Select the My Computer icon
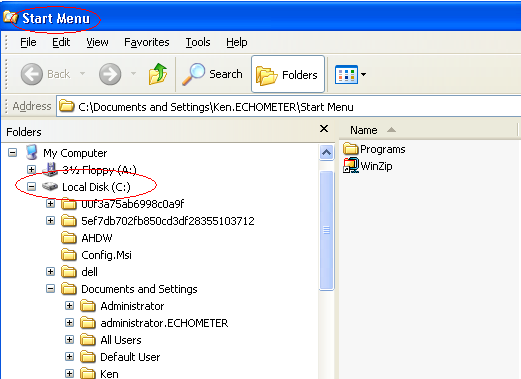 click(x=31, y=153)
